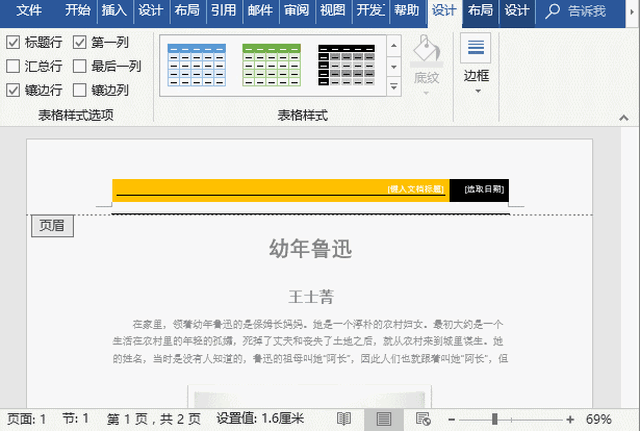The image size is (640, 431).
Task: Click the author name 王士菁
Action: point(311,297)
